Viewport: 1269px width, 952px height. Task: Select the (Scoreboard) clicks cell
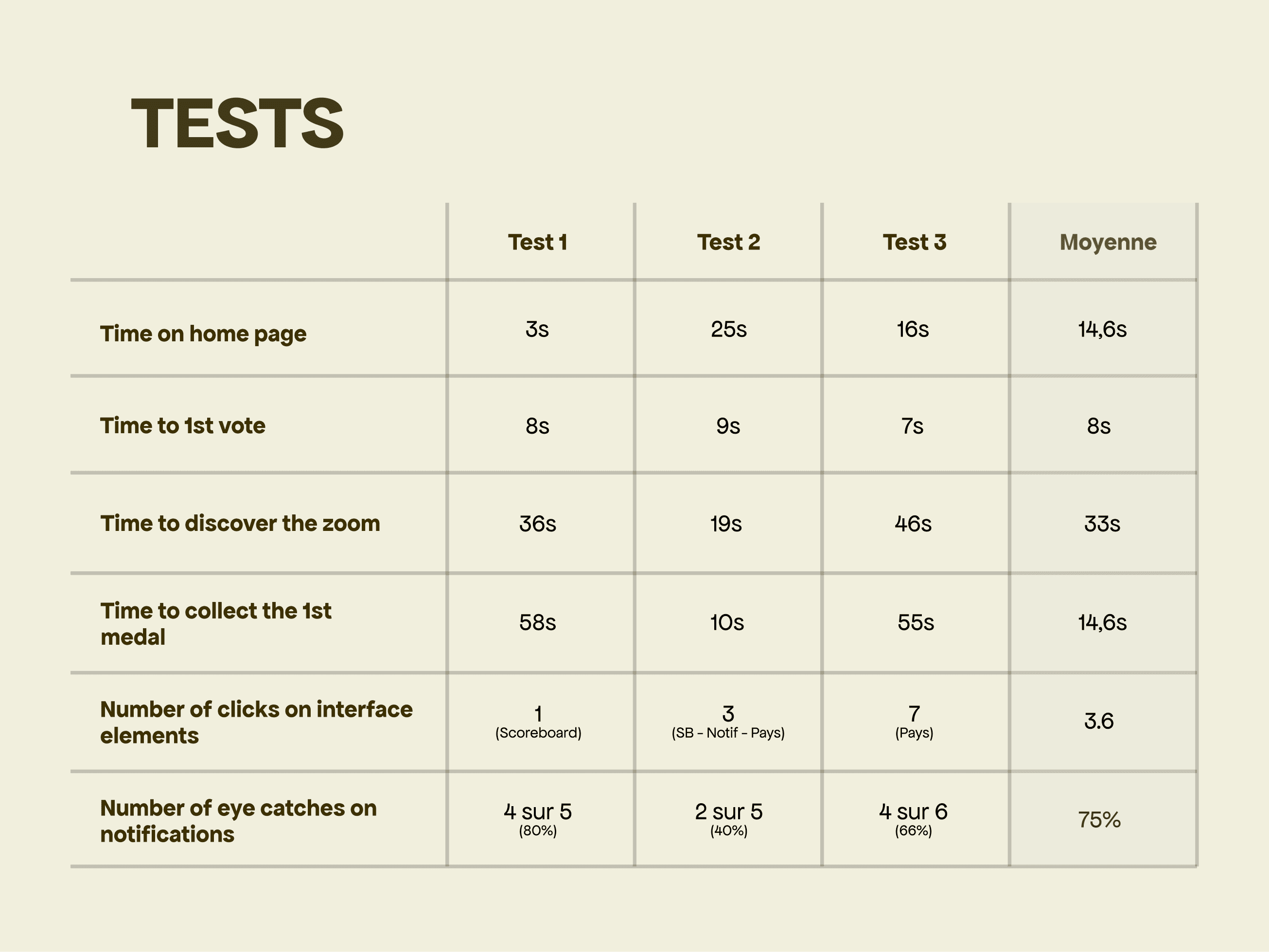point(538,723)
